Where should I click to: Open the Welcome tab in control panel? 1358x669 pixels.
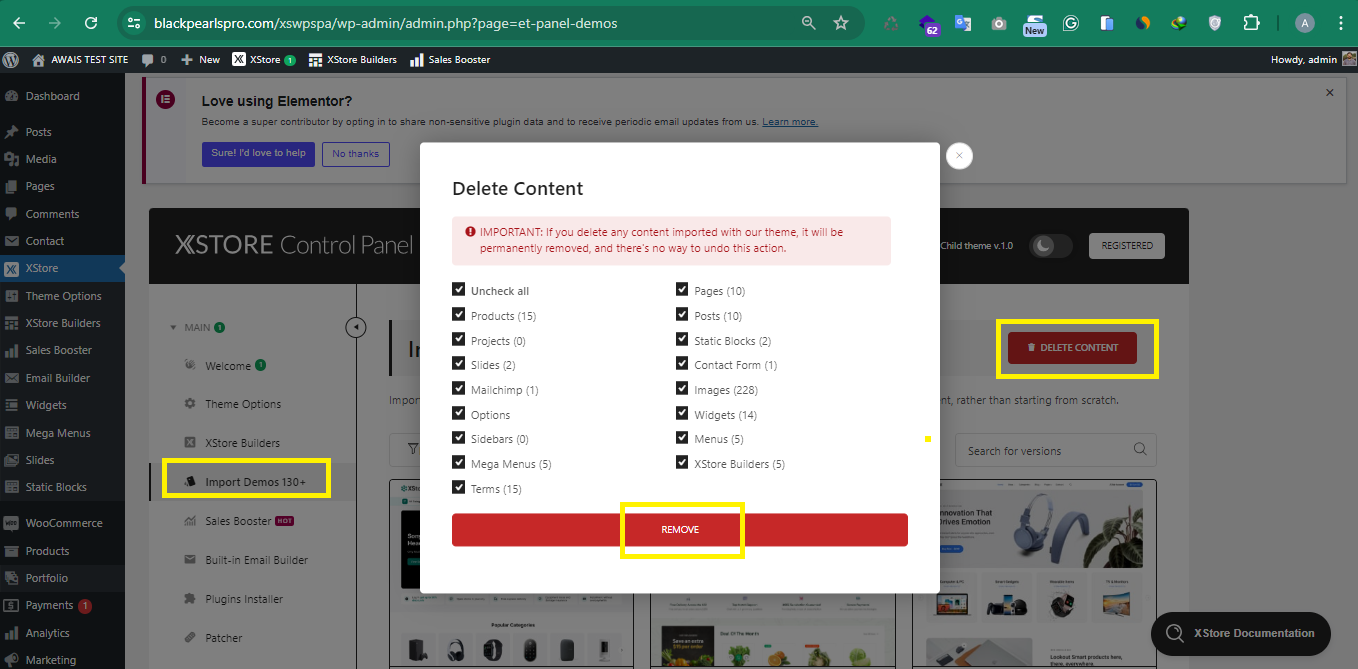[x=228, y=366]
